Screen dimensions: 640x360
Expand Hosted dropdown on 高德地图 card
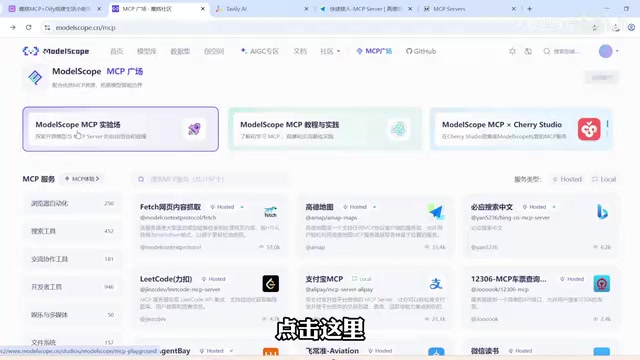pyautogui.click(x=374, y=207)
